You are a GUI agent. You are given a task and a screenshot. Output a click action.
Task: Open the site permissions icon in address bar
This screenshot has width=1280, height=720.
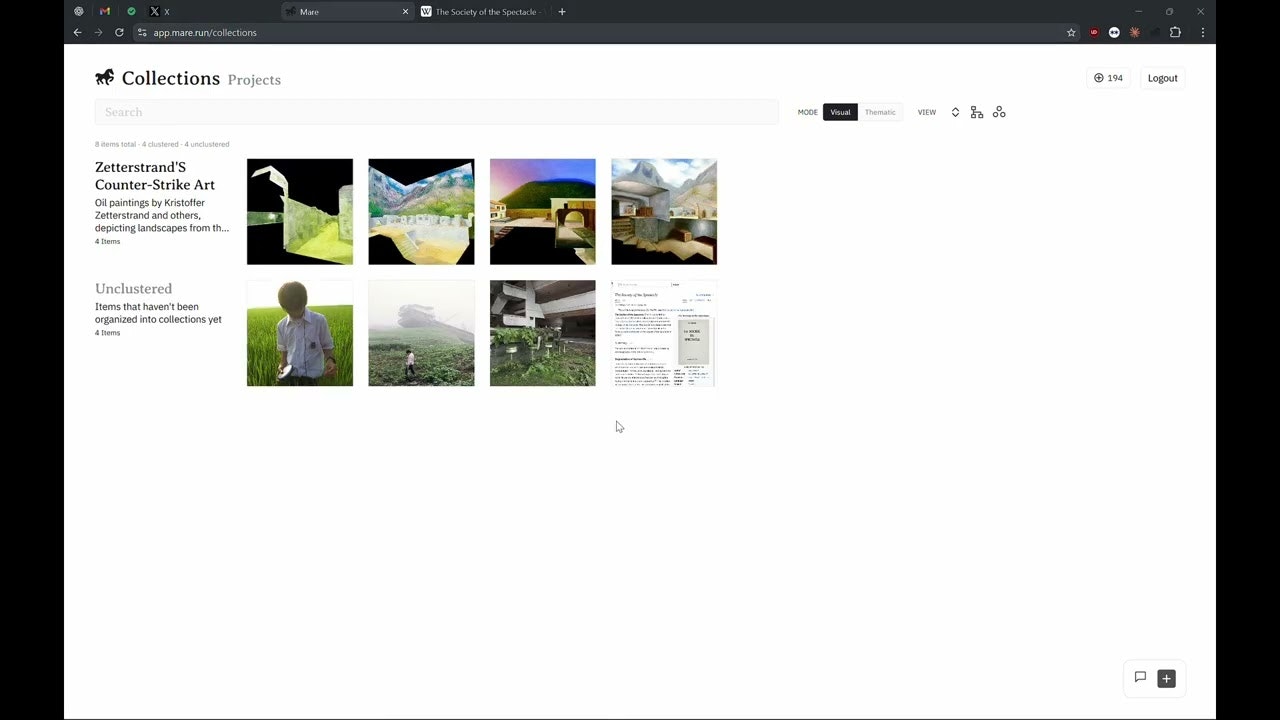(x=142, y=32)
